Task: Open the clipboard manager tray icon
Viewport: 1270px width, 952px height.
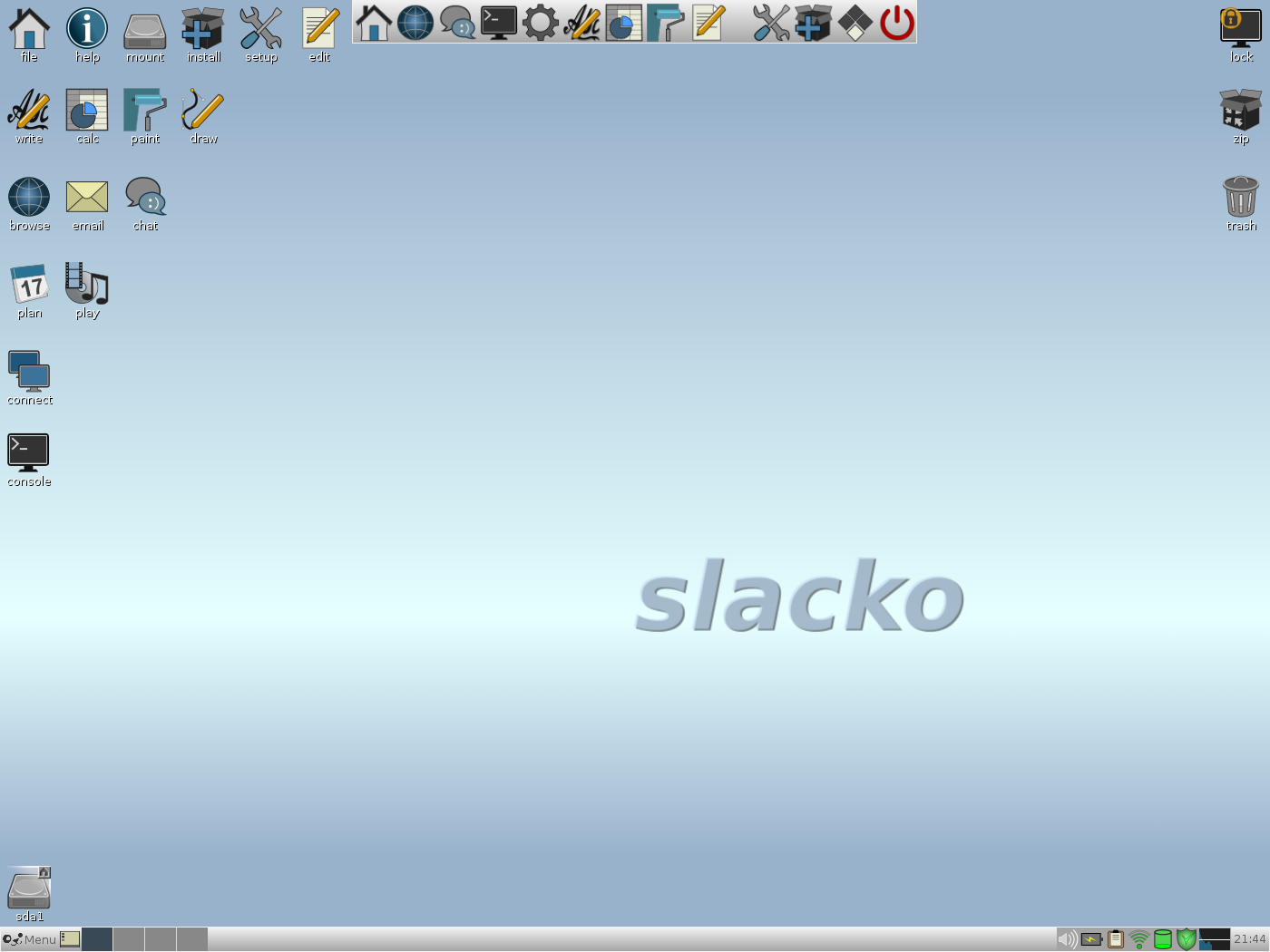Action: tap(1116, 939)
